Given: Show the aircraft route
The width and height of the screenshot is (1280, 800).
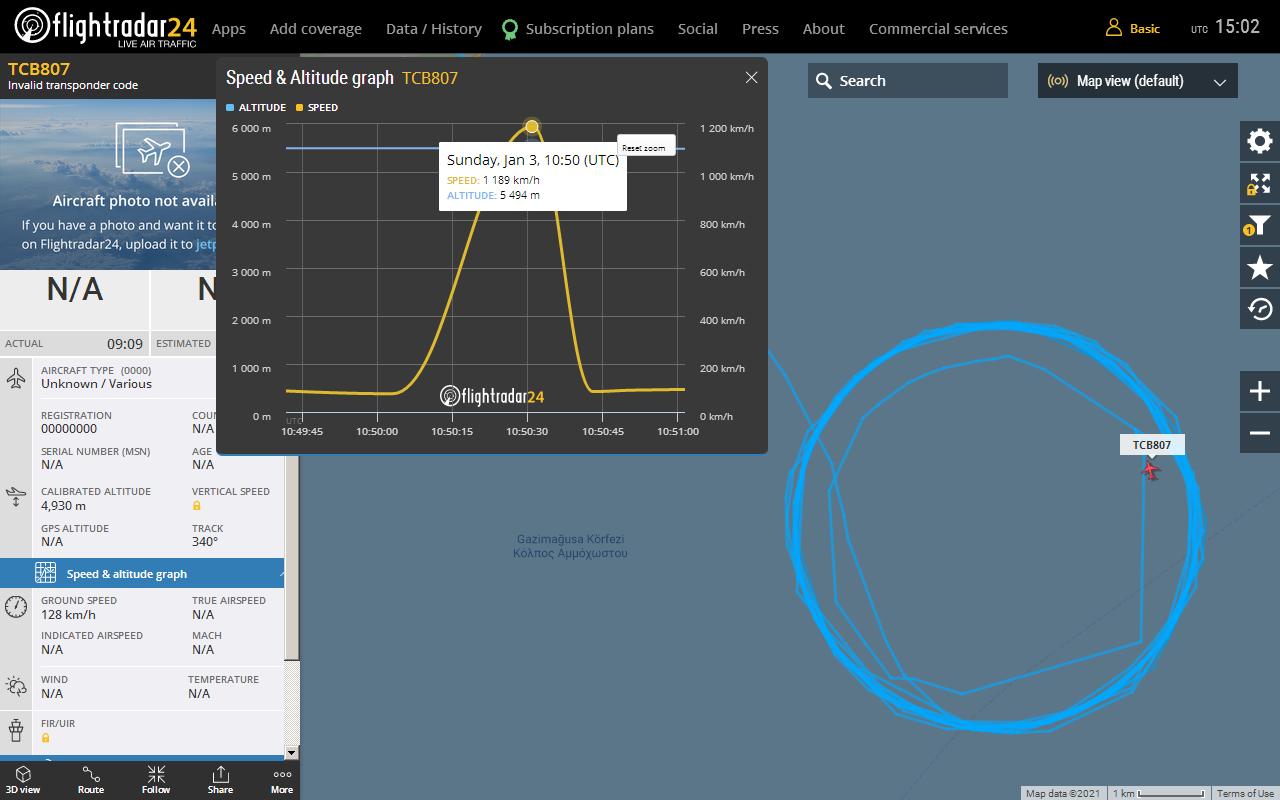Looking at the screenshot, I should tap(91, 780).
